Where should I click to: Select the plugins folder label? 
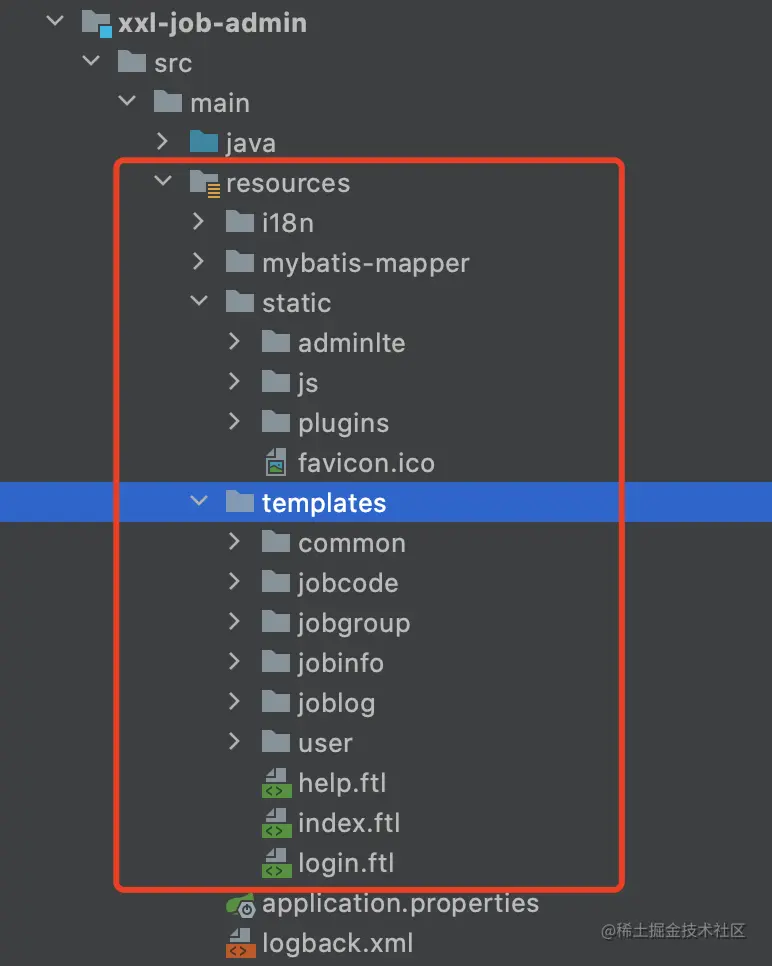[343, 423]
